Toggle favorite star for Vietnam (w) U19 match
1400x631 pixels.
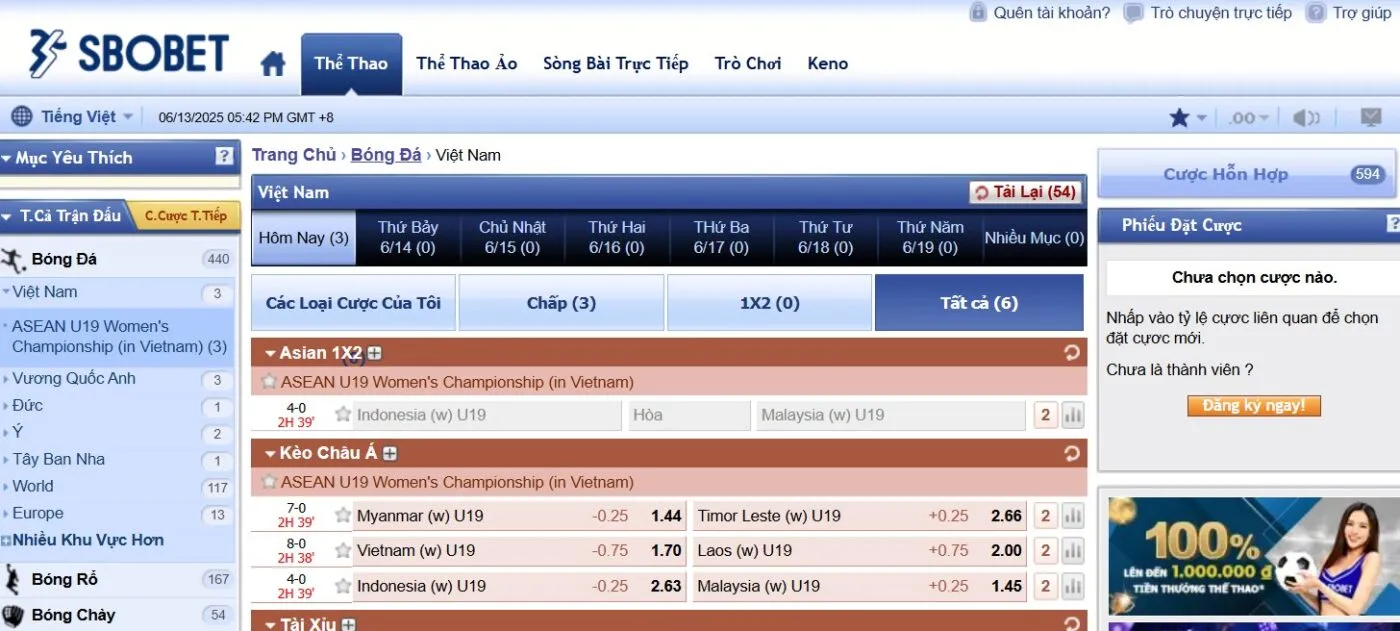[343, 551]
